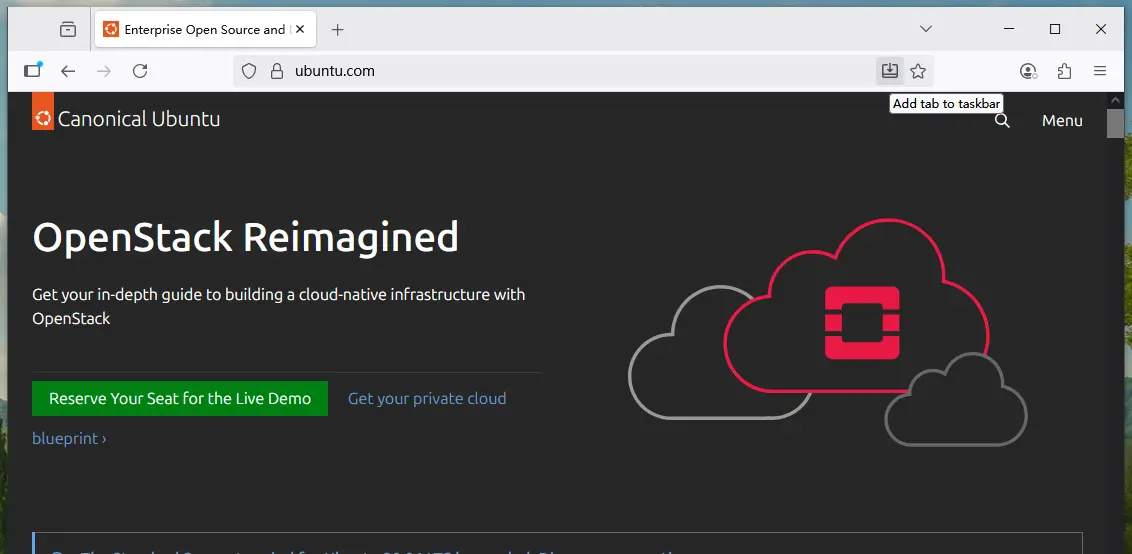Focus the ubuntu.com address bar
Screen dimensions: 1132x554
[583, 71]
